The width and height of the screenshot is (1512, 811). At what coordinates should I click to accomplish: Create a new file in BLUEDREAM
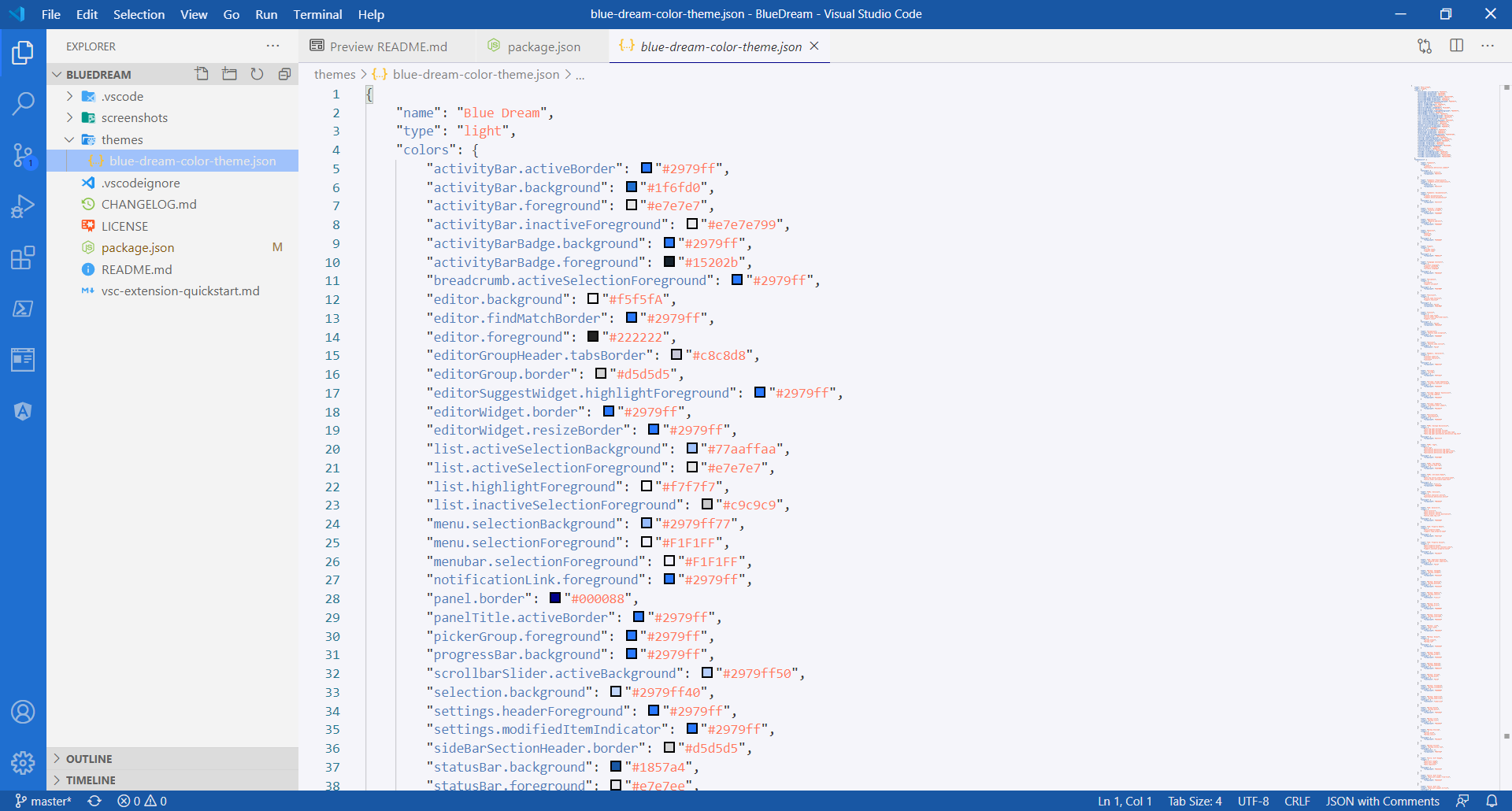pos(202,74)
